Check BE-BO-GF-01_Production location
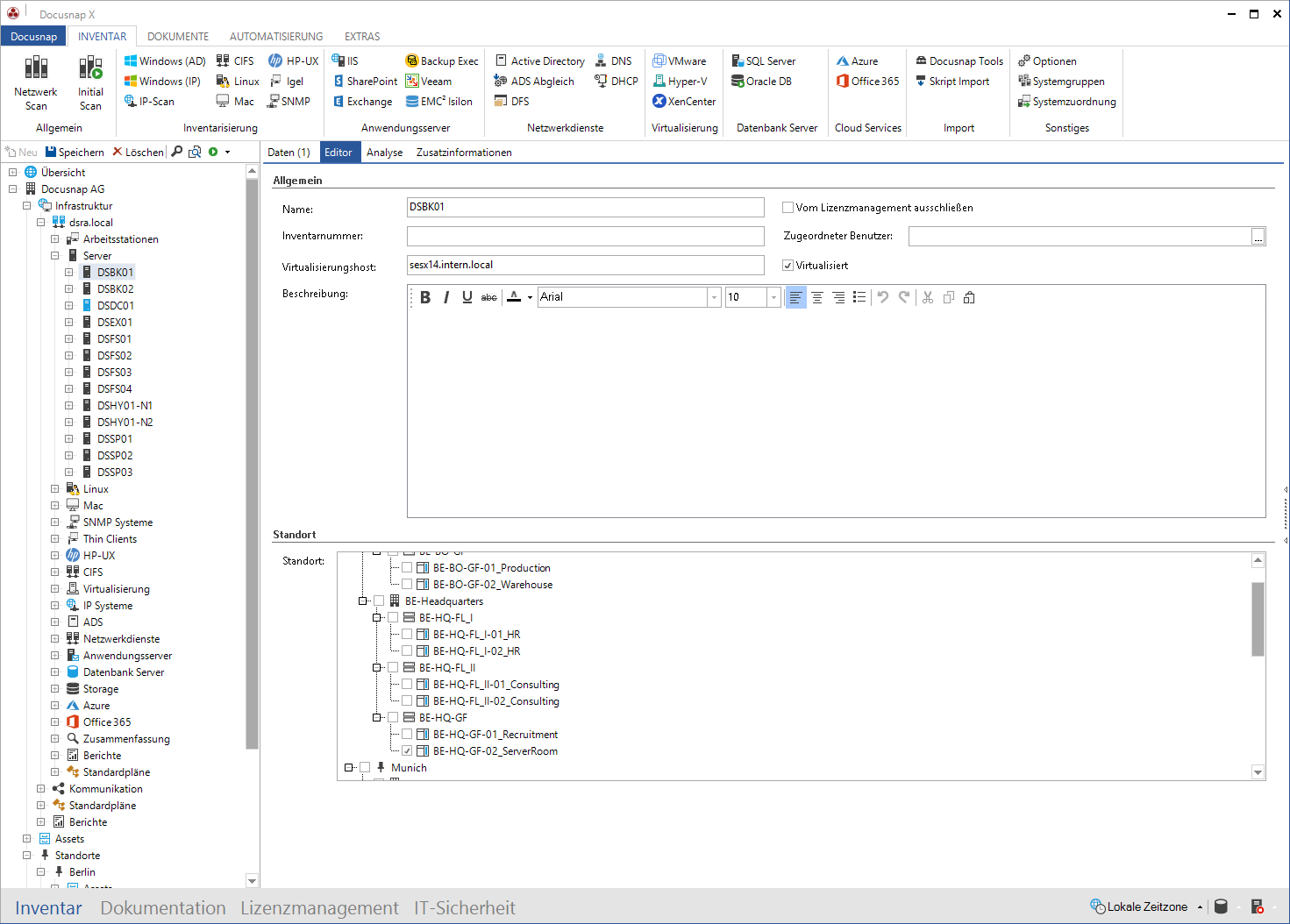 coord(407,568)
